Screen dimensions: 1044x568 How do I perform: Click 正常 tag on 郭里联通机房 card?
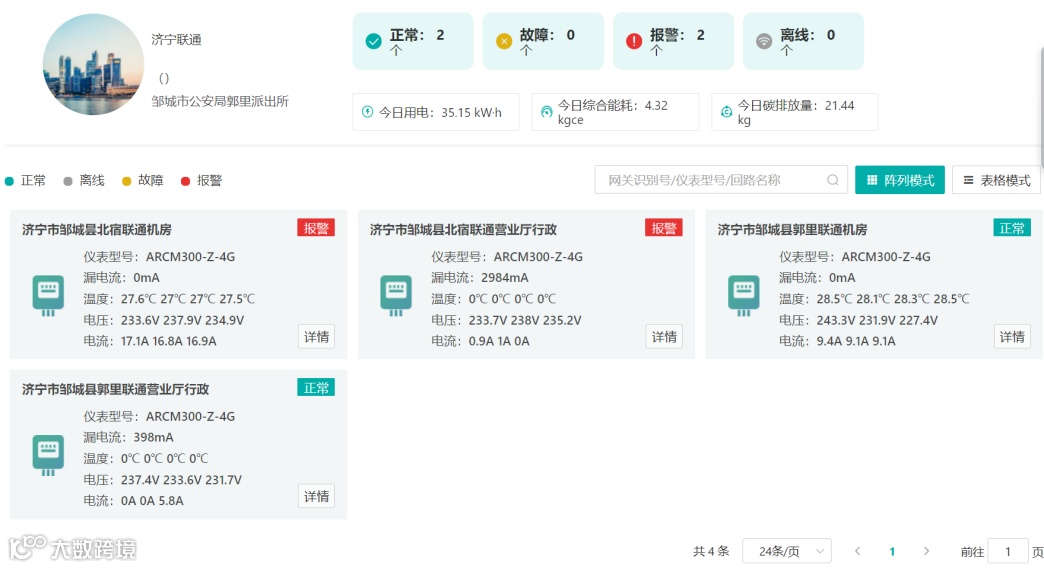1012,228
